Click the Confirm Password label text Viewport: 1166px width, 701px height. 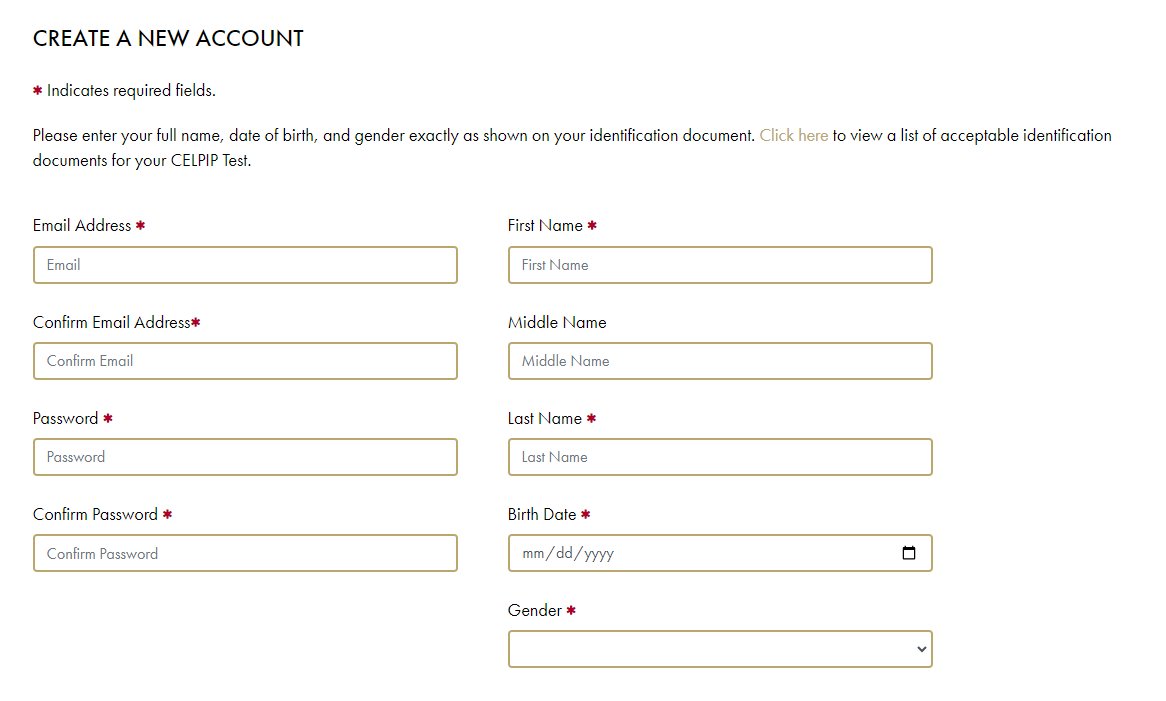click(95, 514)
